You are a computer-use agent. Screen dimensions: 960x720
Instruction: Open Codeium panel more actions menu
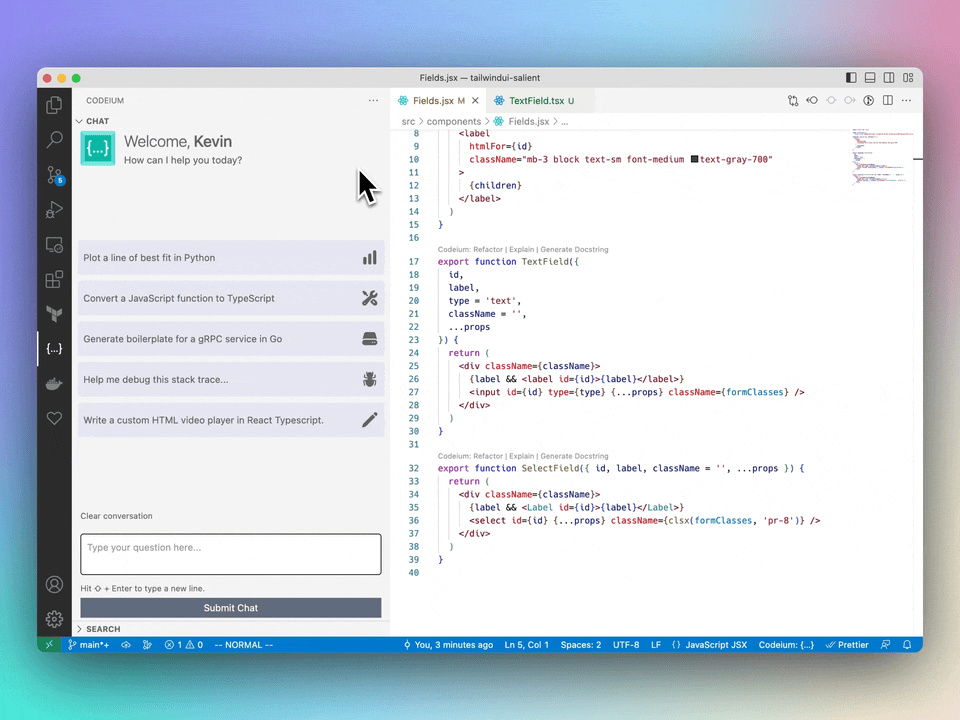[373, 100]
